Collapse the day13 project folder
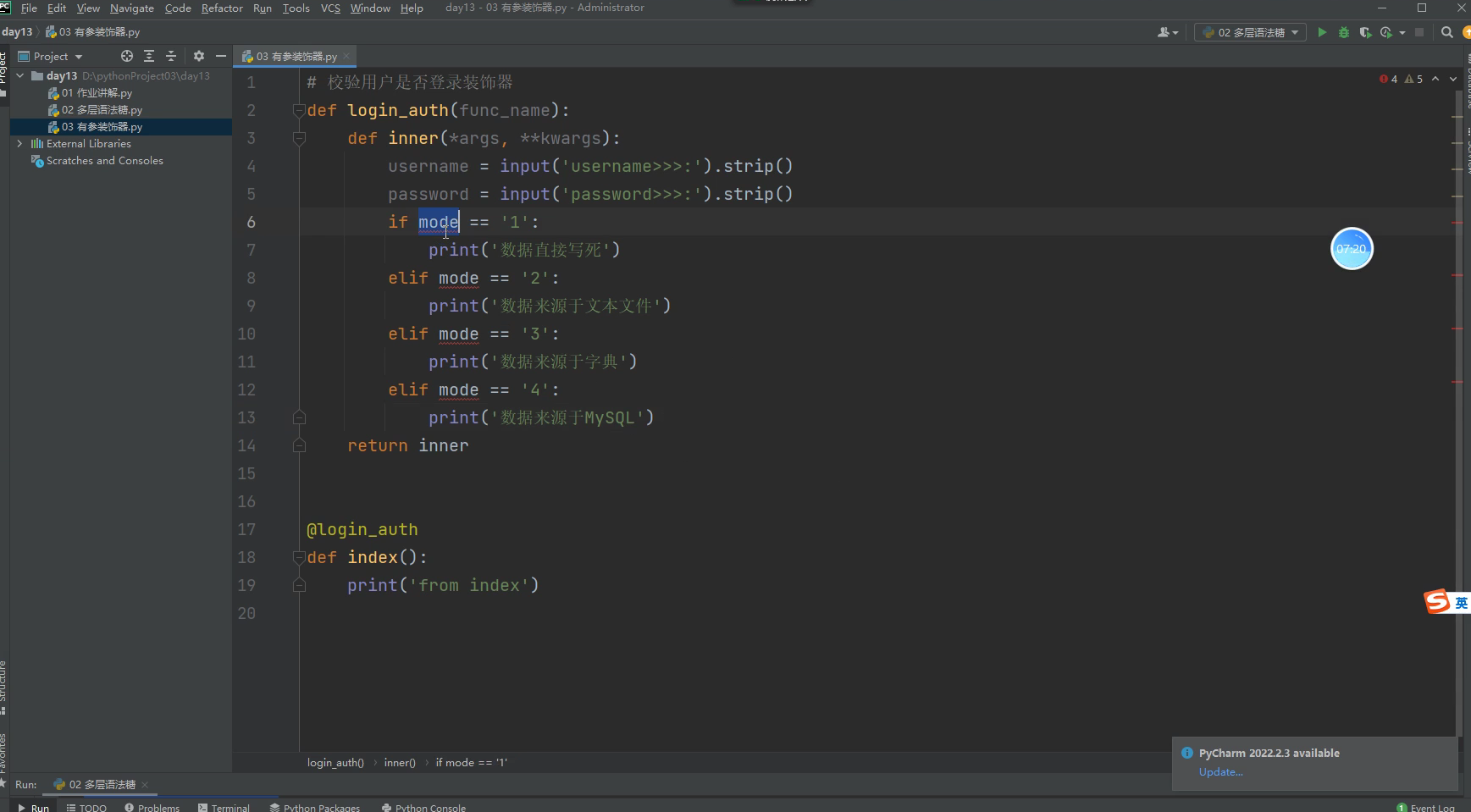The height and width of the screenshot is (812, 1471). pos(20,75)
